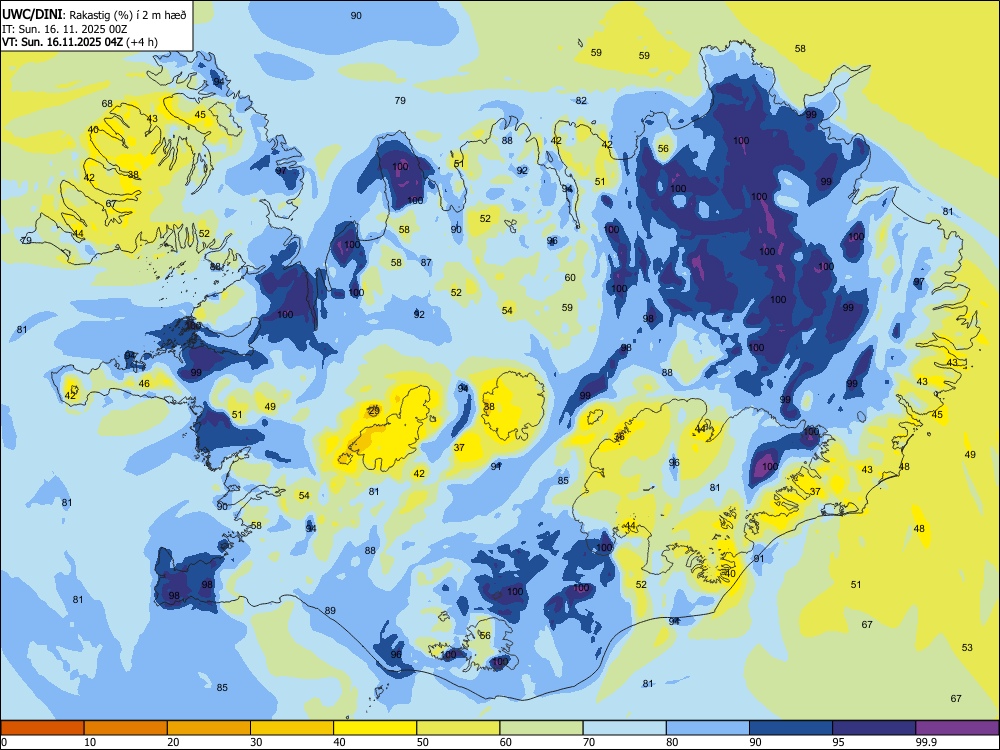Screen dimensions: 1000x750
Task: Click the 'VT: Sun. 16.11.2025 04Z' line
Action: (62, 42)
